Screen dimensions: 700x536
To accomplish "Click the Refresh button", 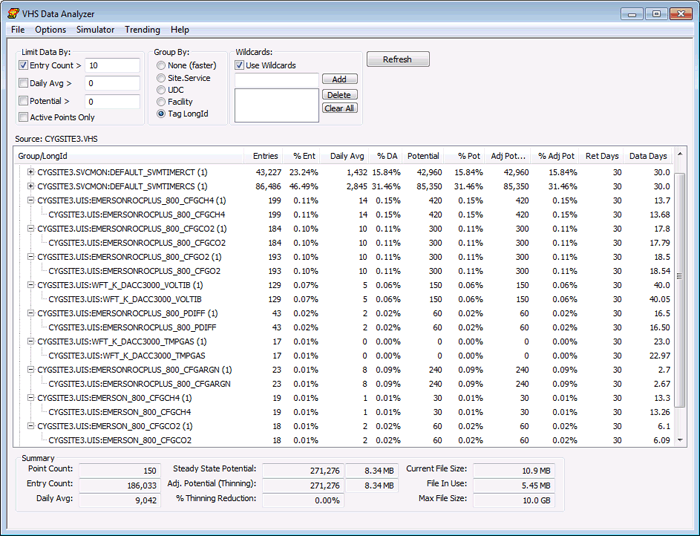I will [398, 59].
